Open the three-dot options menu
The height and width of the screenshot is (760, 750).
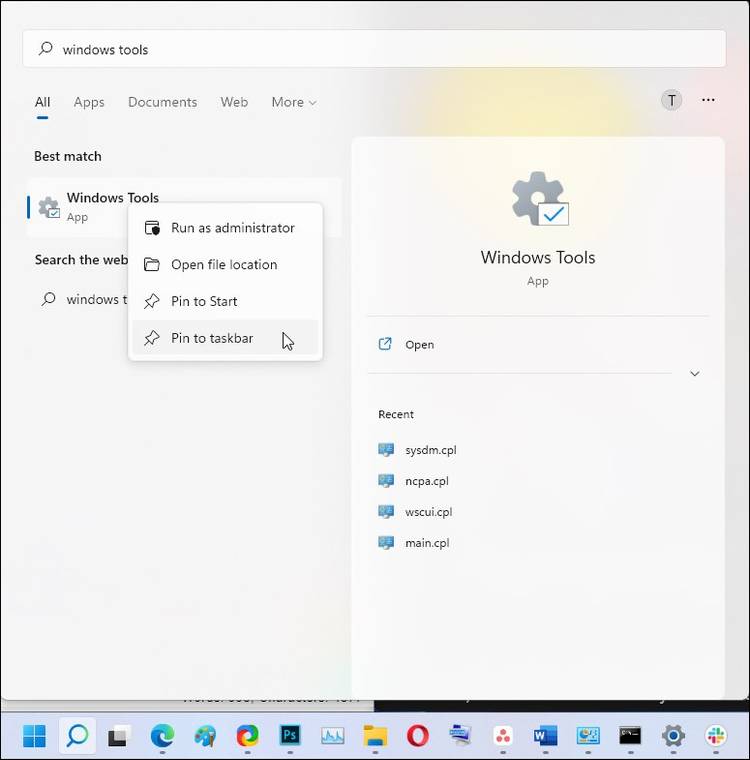tap(708, 100)
